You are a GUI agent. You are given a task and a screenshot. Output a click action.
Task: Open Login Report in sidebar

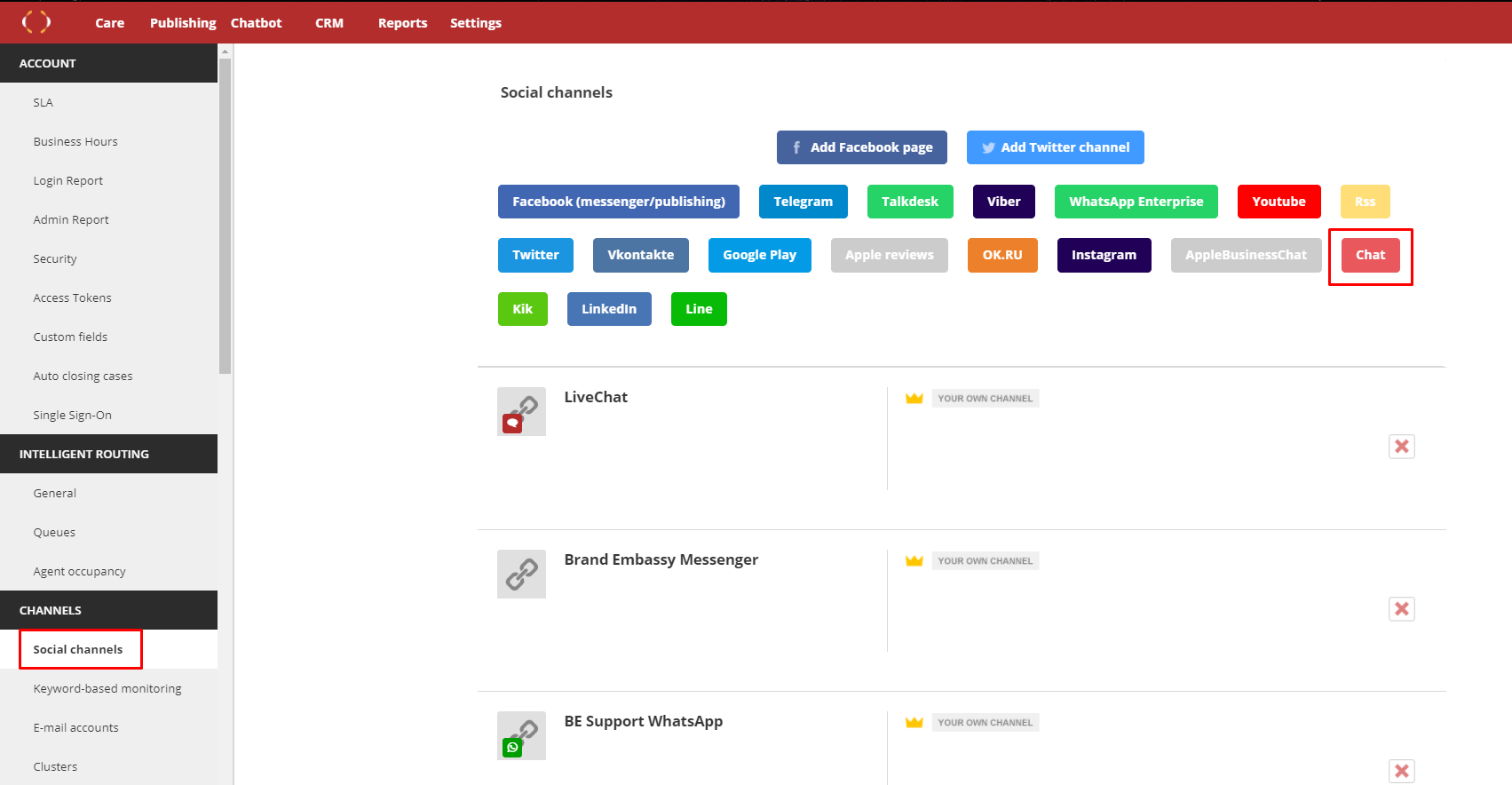click(108, 180)
